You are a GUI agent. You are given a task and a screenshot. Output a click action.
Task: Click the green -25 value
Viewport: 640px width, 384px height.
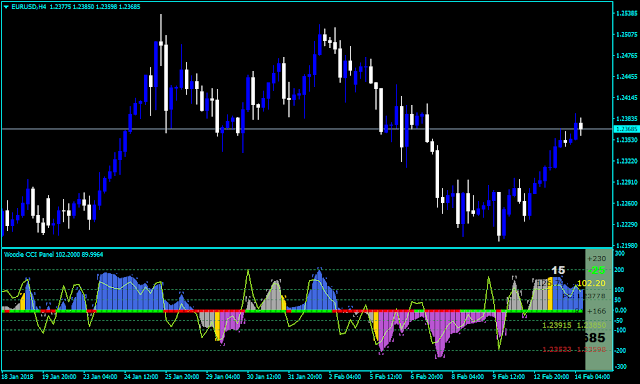point(596,270)
